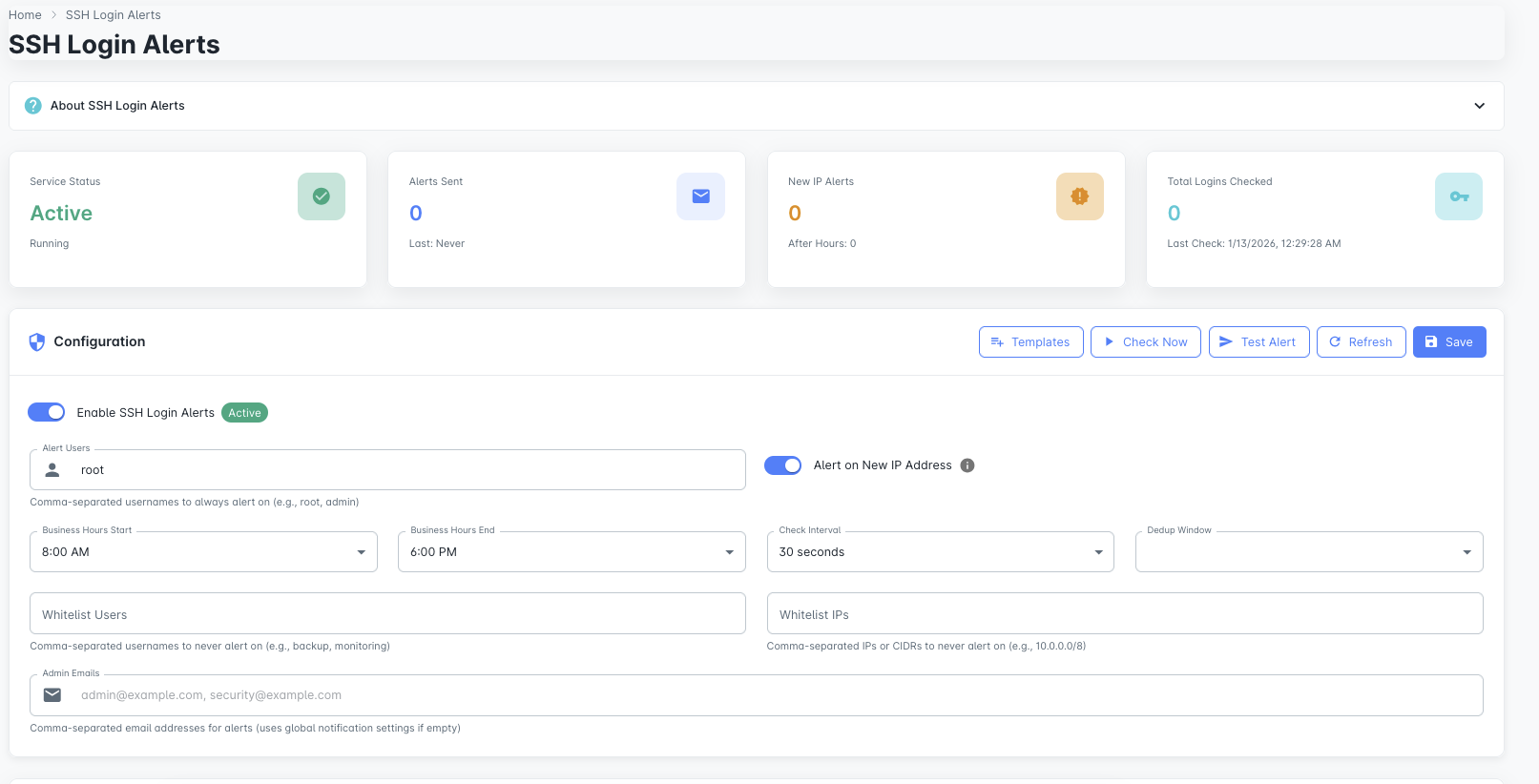The image size is (1539, 784).
Task: Click the info icon beside New IP Address
Action: [x=967, y=465]
